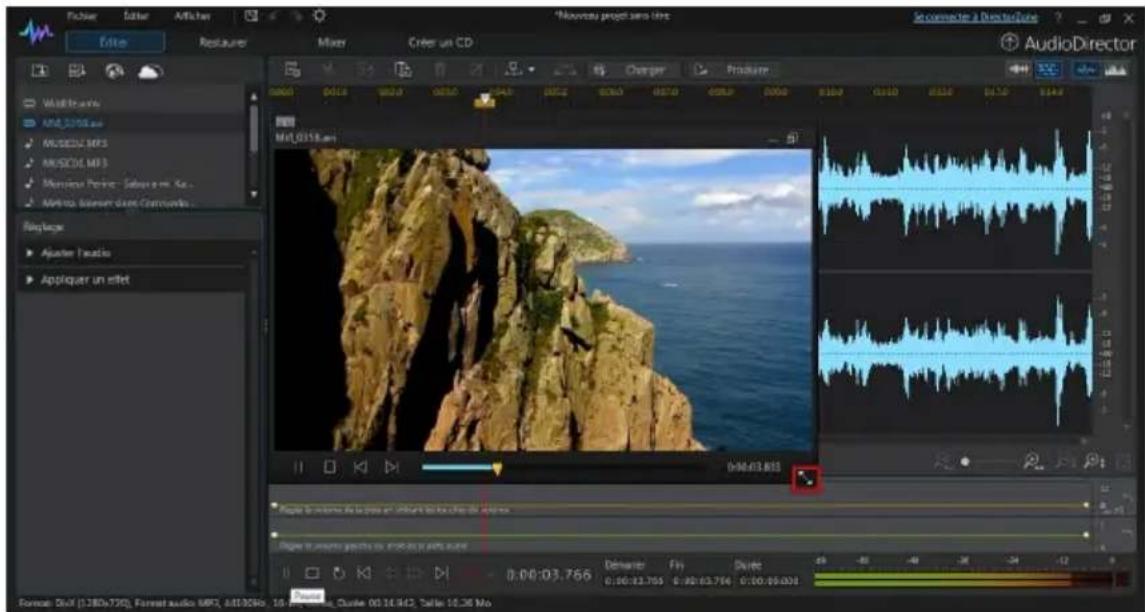
Task: Go to next frame in video preview
Action: click(392, 467)
